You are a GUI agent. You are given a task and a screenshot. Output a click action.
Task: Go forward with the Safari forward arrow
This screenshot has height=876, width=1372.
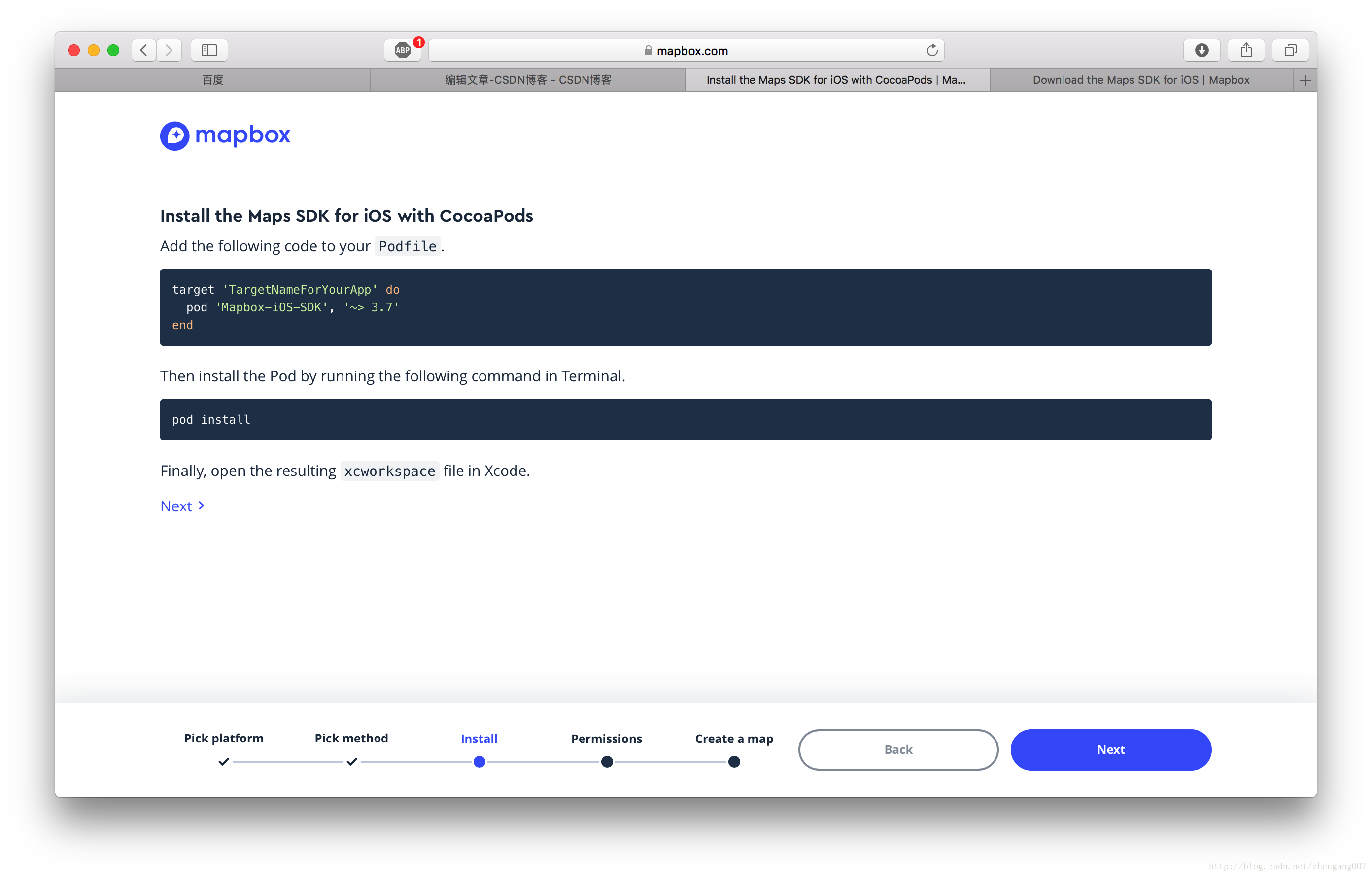tap(169, 50)
